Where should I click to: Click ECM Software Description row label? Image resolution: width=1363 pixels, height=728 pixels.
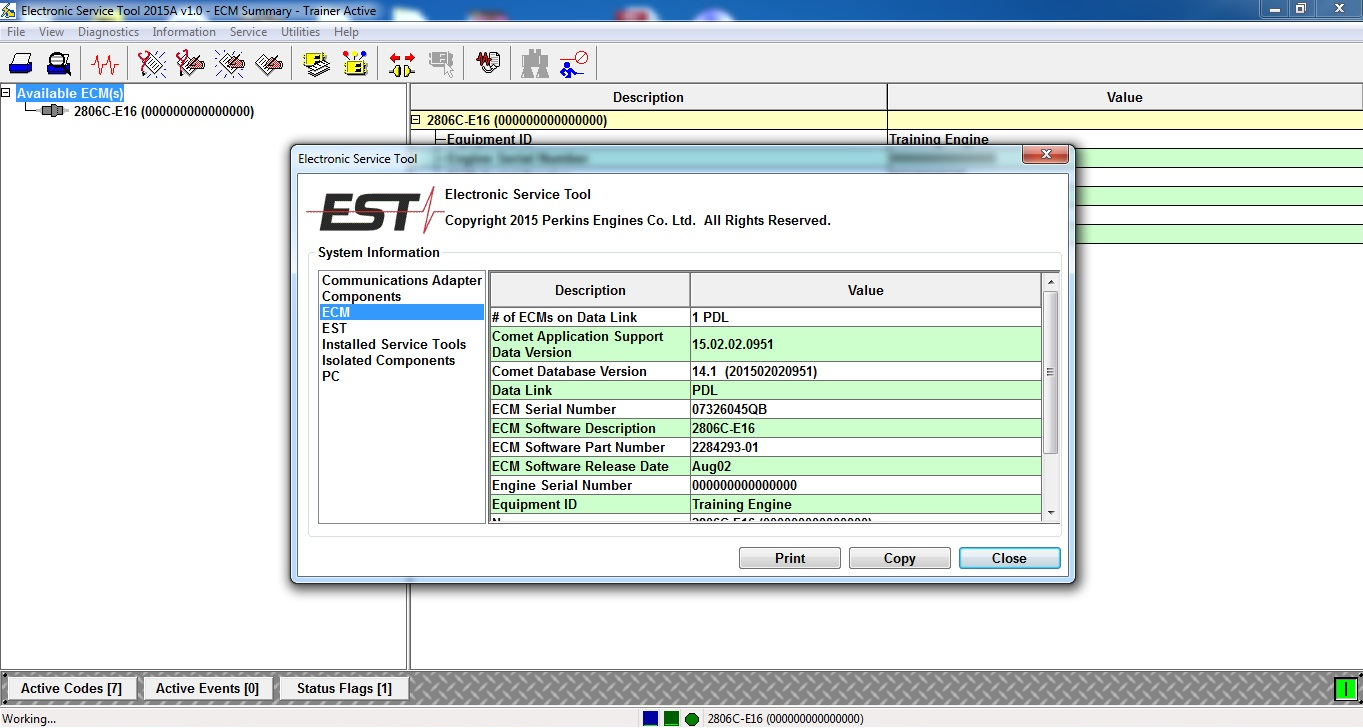pos(590,428)
